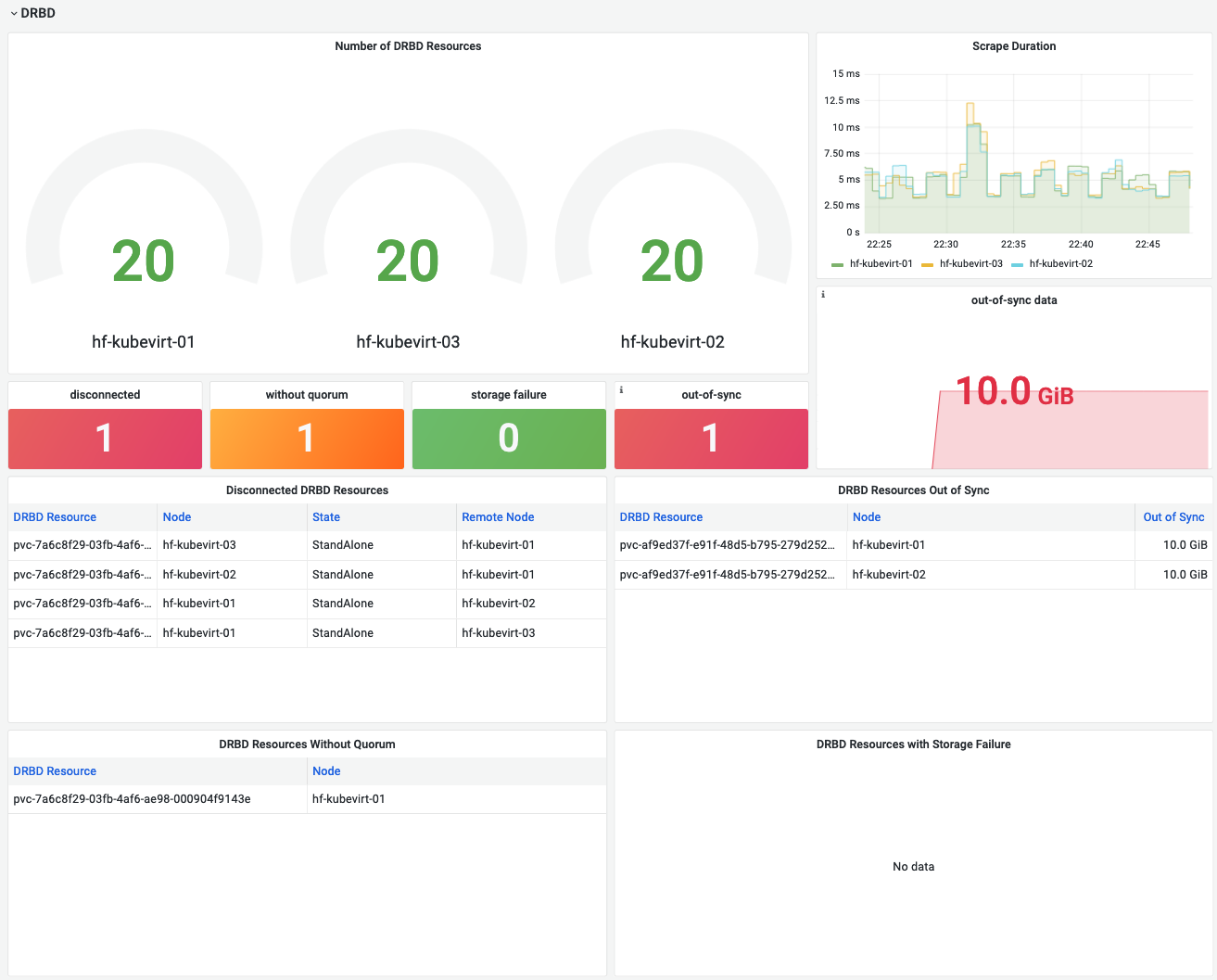Sort Out of Sync table by Node column
Image resolution: width=1217 pixels, height=980 pixels.
click(867, 517)
